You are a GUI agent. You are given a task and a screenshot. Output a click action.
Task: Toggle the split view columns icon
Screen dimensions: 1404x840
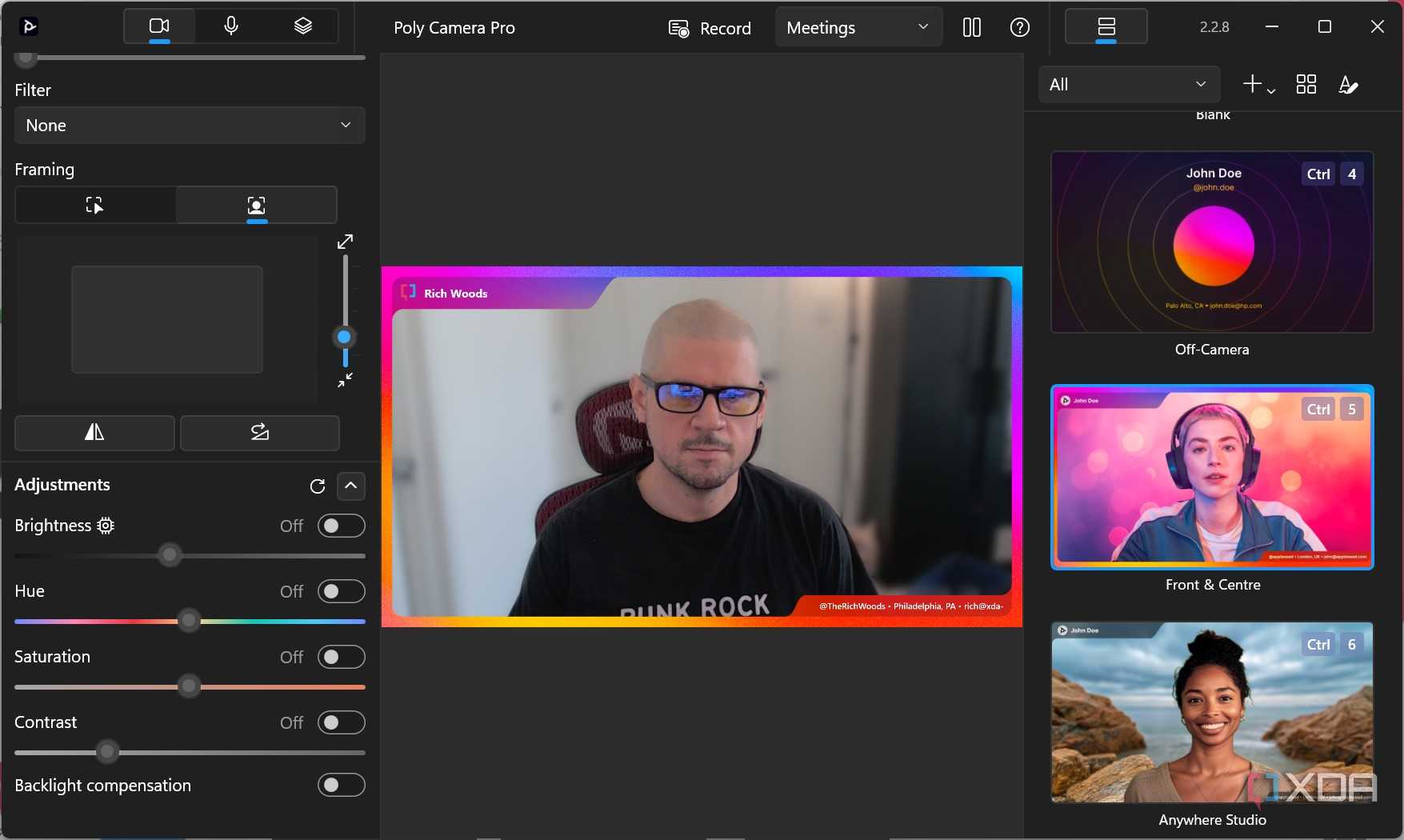972,27
